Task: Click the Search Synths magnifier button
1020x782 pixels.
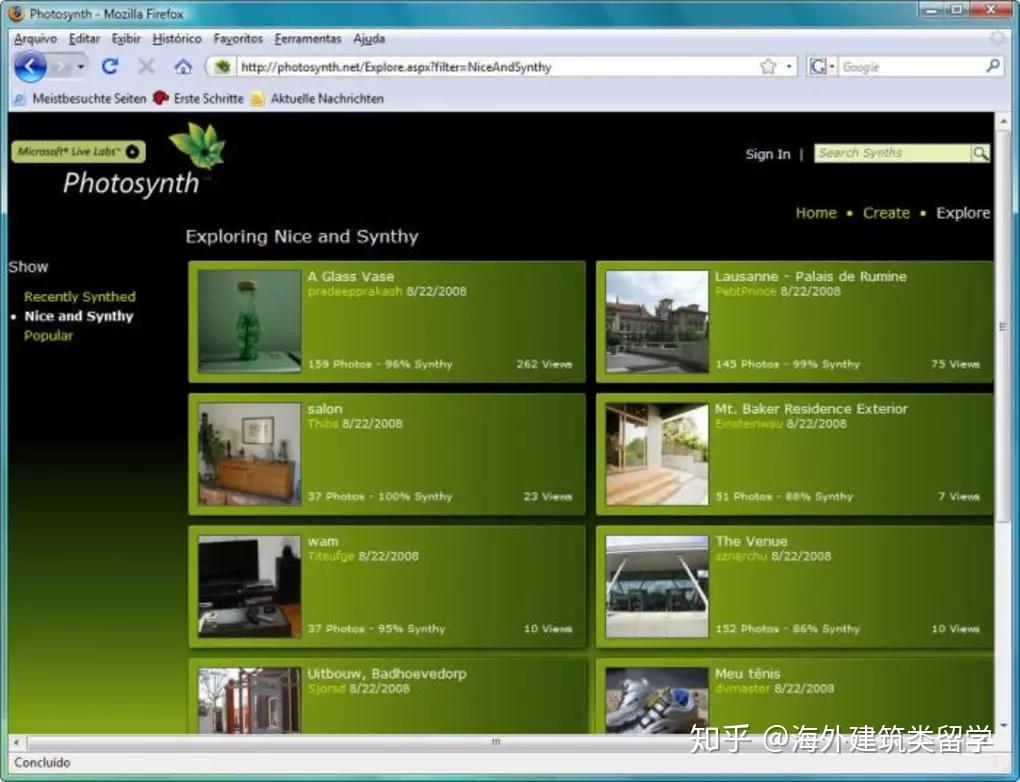Action: pos(980,153)
